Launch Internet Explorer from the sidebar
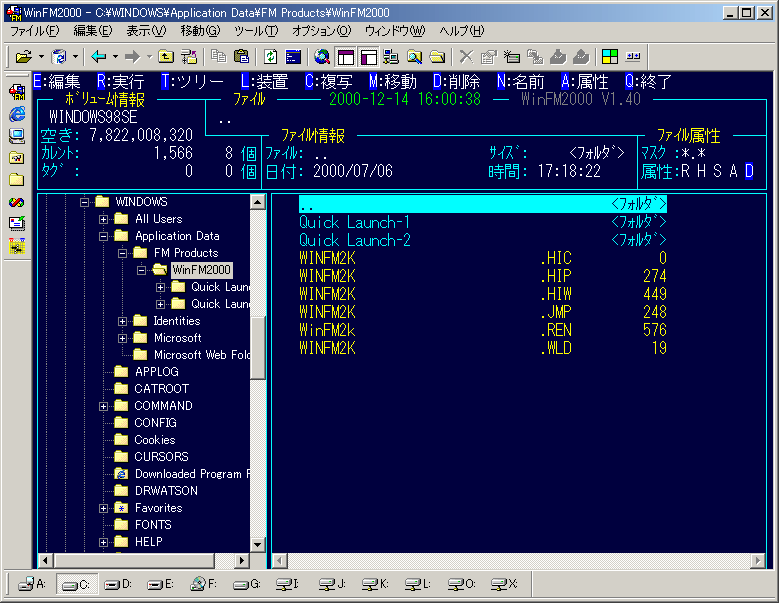The width and height of the screenshot is (779, 603). pyautogui.click(x=17, y=114)
